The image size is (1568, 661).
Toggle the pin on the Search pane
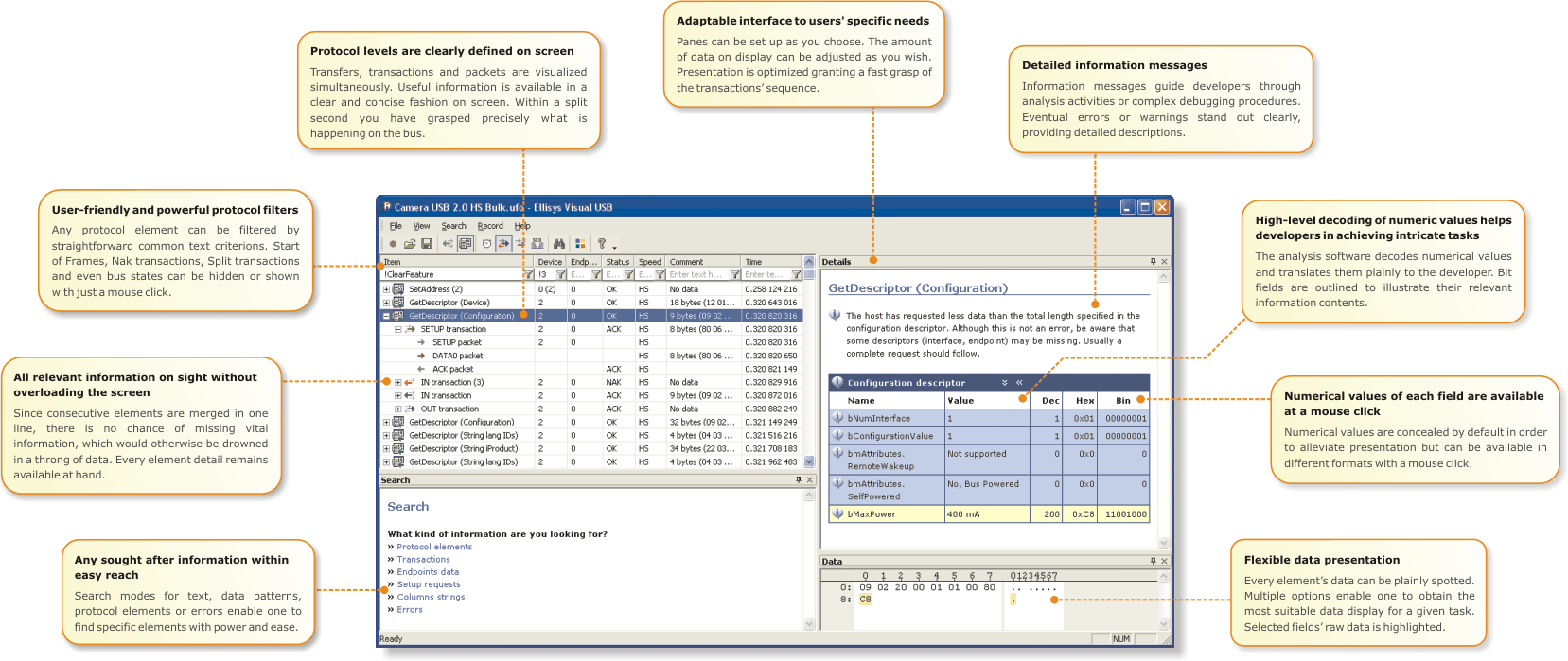[x=798, y=480]
